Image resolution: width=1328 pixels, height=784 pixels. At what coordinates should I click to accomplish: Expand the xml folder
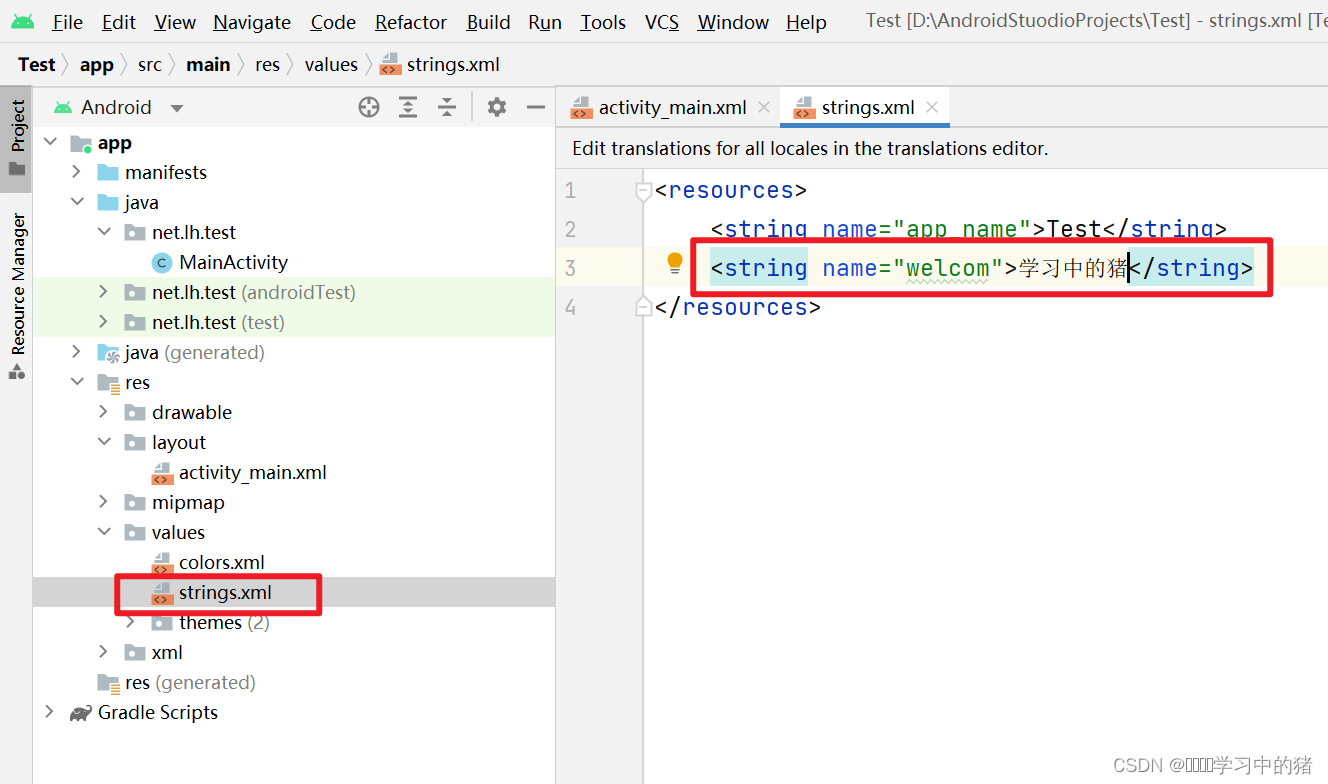click(104, 652)
